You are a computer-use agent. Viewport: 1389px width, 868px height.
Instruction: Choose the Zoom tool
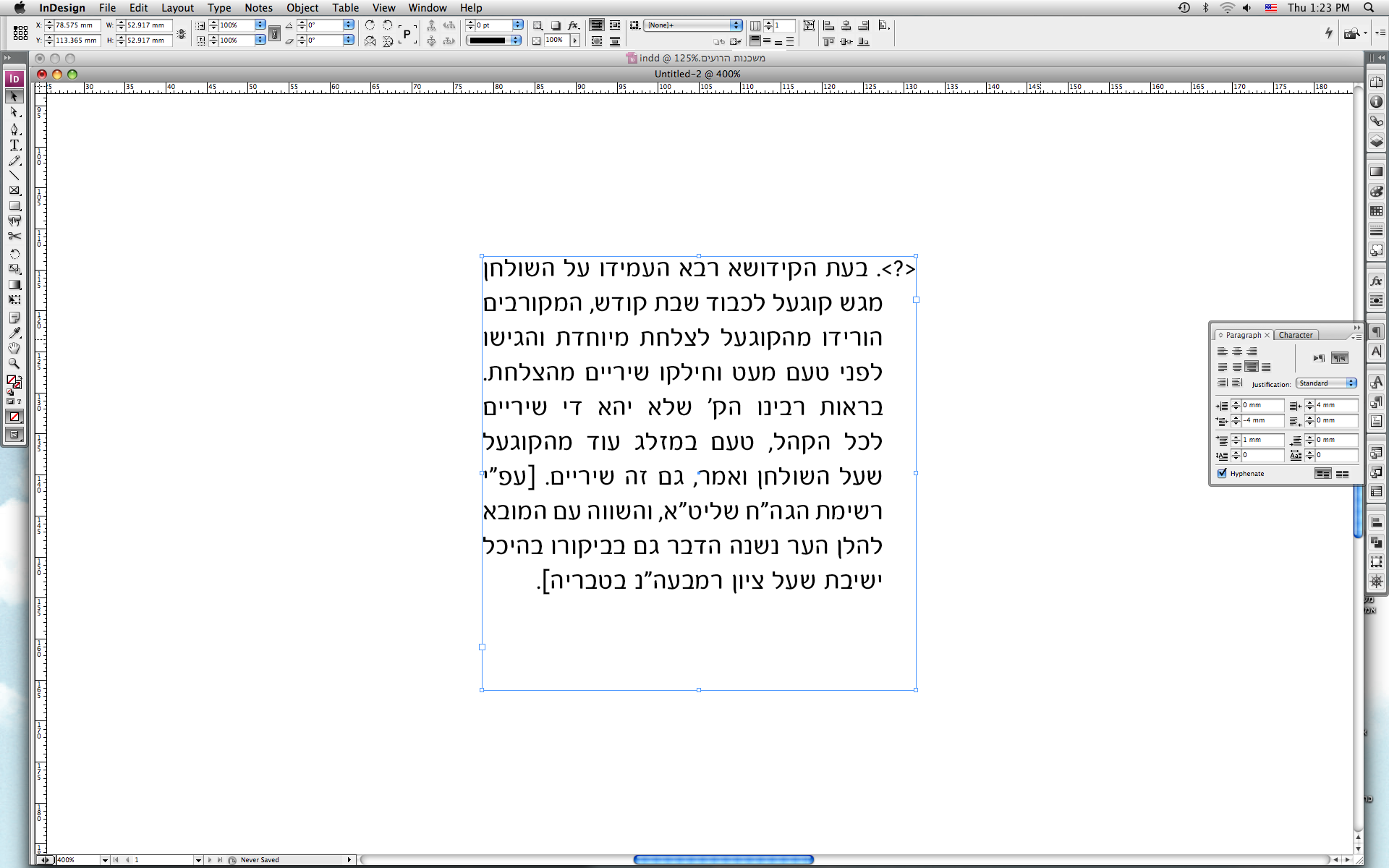tap(14, 364)
